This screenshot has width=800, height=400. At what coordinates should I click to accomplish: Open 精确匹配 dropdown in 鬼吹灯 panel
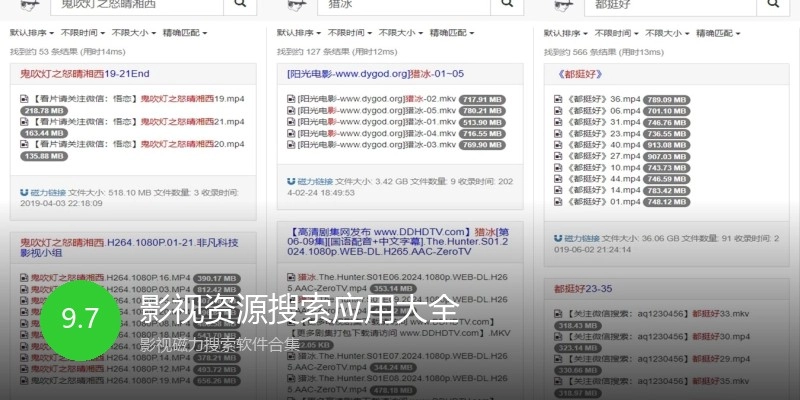tap(185, 33)
